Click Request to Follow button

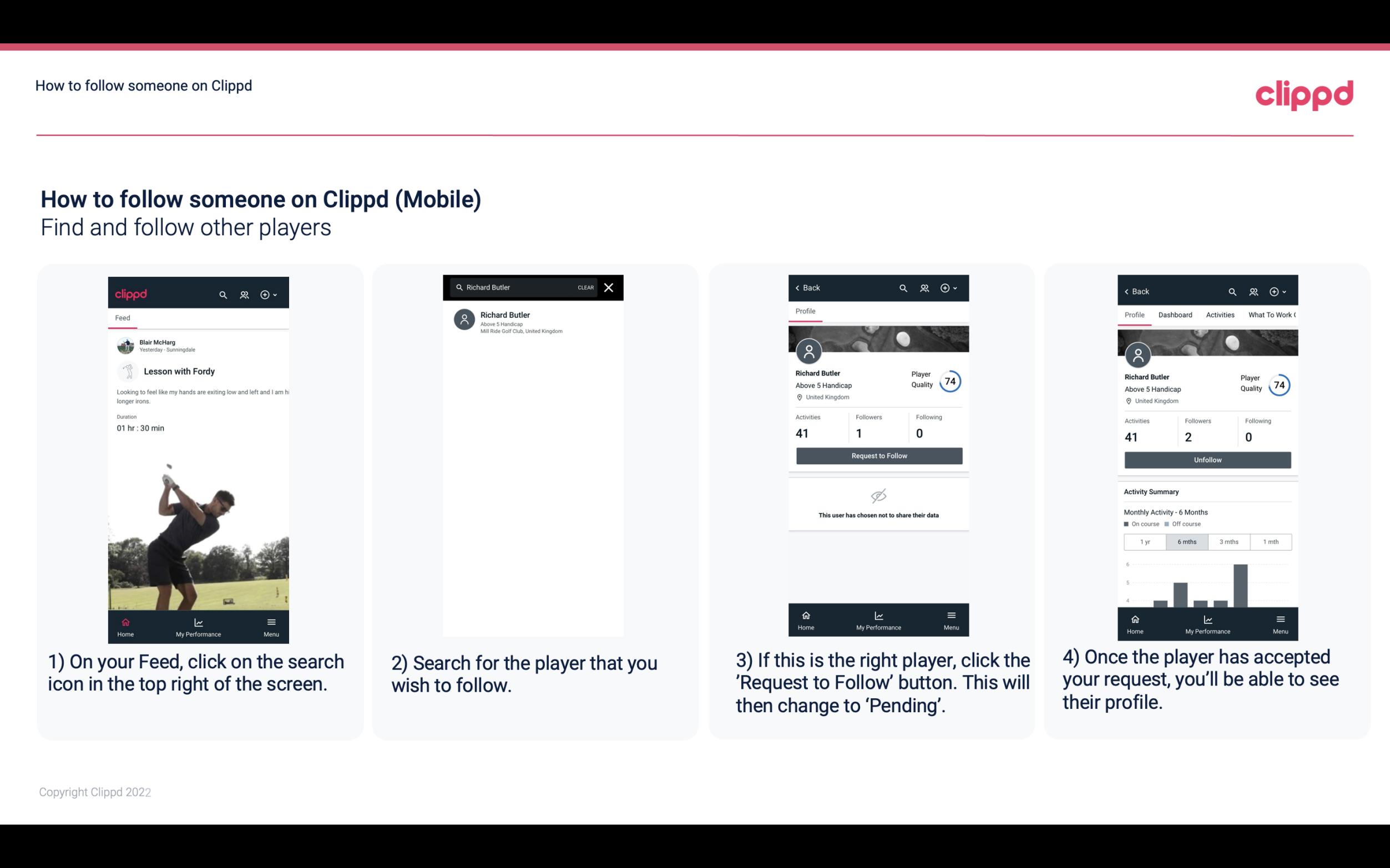pyautogui.click(x=878, y=455)
